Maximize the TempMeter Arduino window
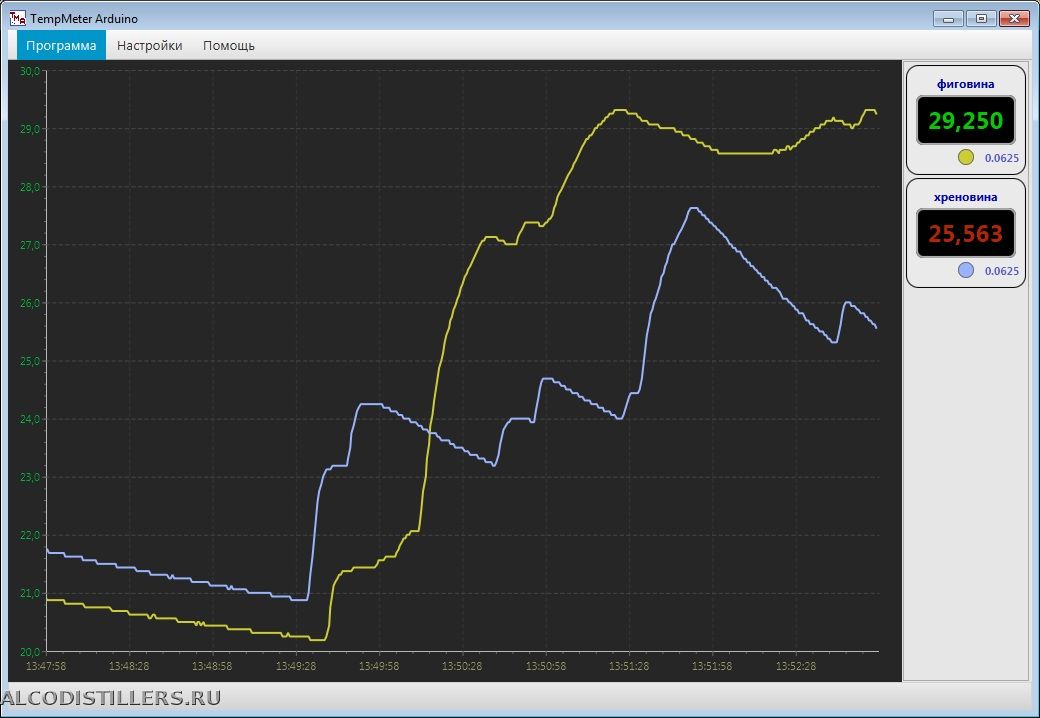Screen dimensions: 1040x718 [x=981, y=19]
